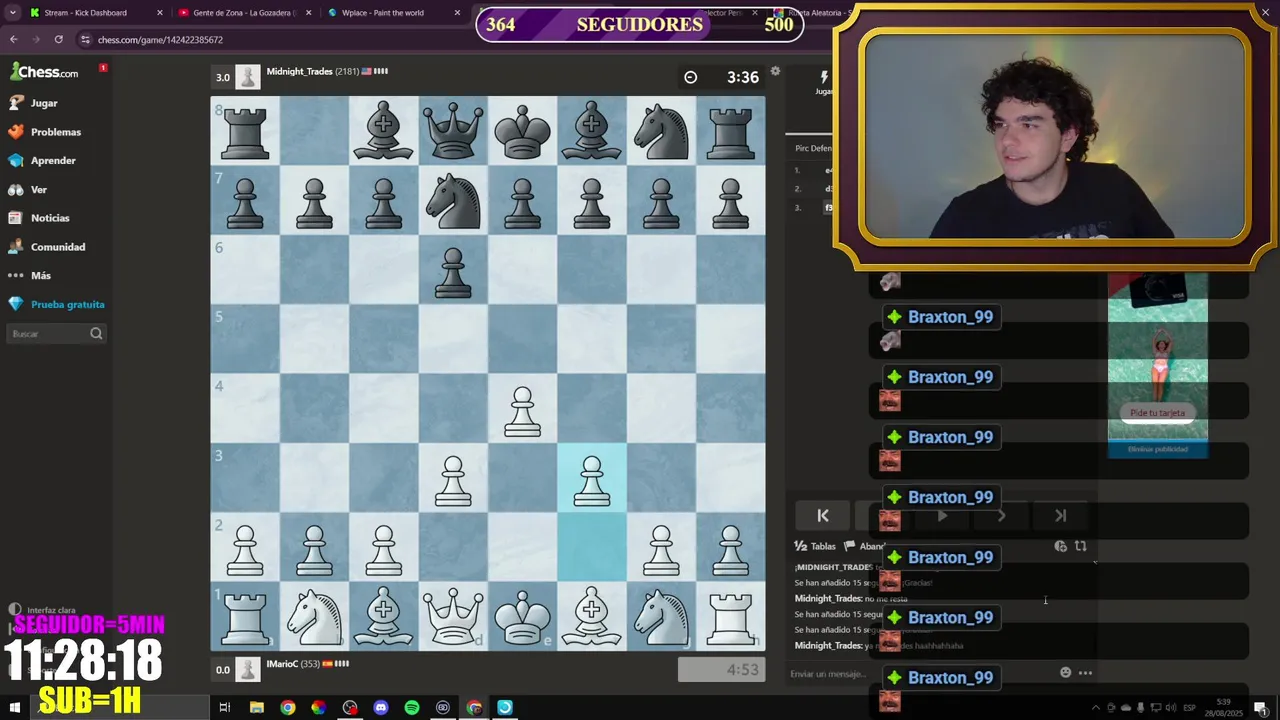Open Noticias in the sidebar
Image resolution: width=1280 pixels, height=720 pixels.
(x=50, y=218)
